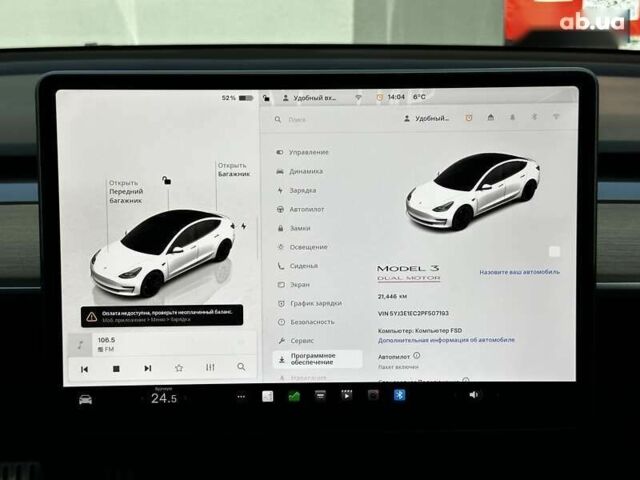640x480 pixels.
Task: Click Назовите ваш автомобиль link
Action: tap(519, 271)
